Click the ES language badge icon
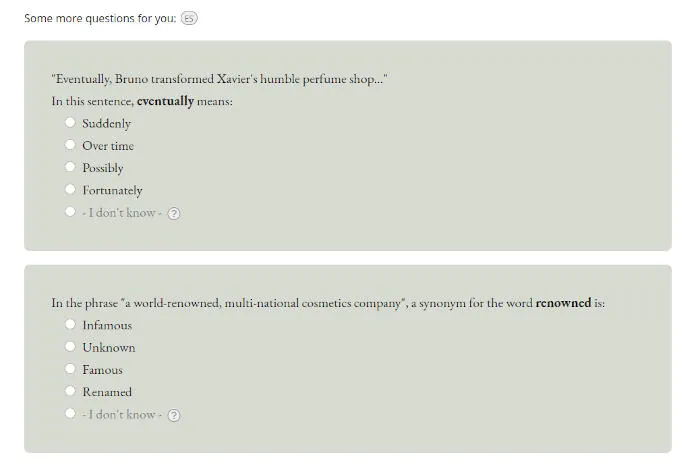Viewport: 700px width, 461px height. tap(189, 18)
